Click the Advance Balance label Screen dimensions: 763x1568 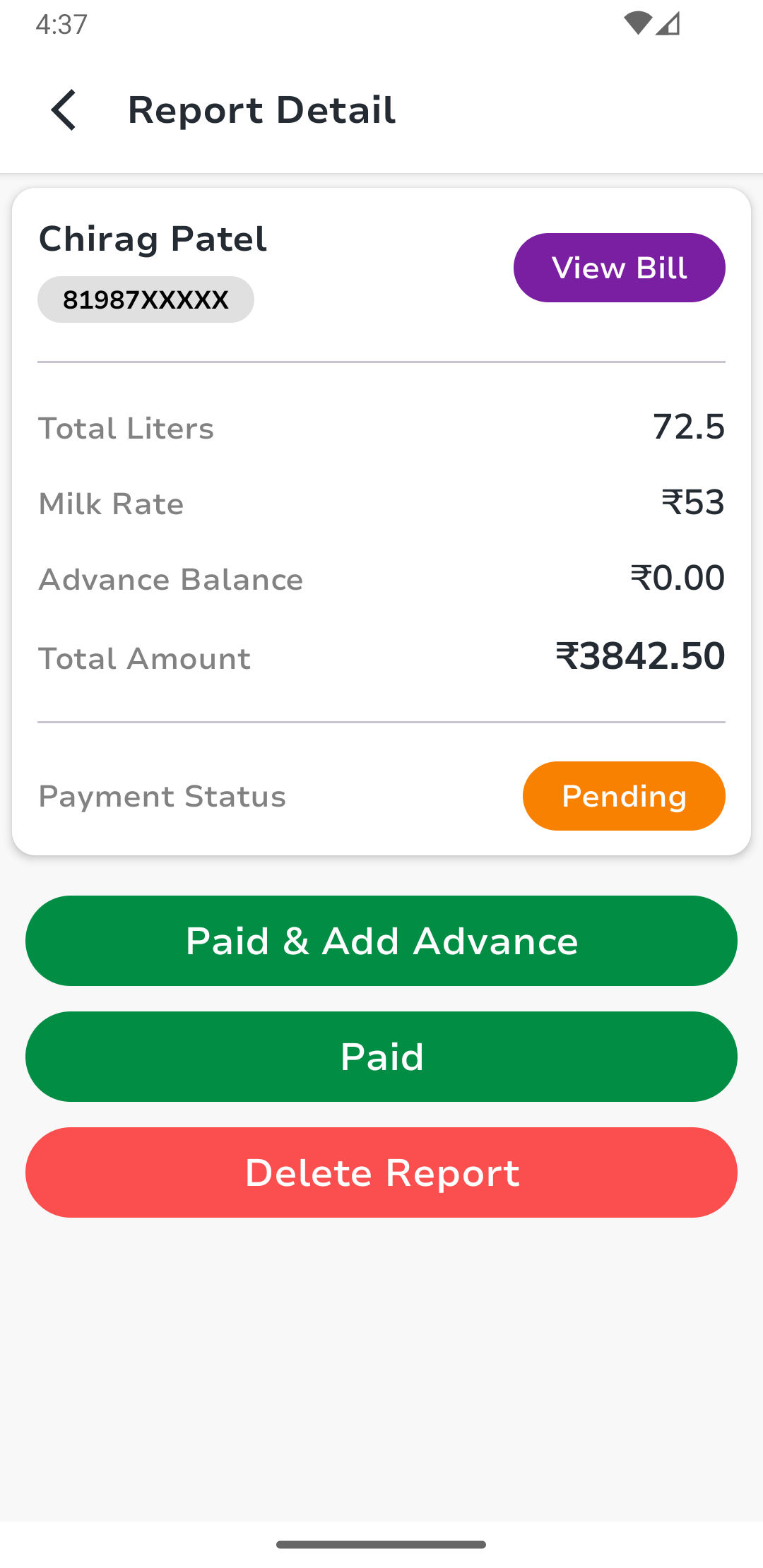click(x=170, y=580)
